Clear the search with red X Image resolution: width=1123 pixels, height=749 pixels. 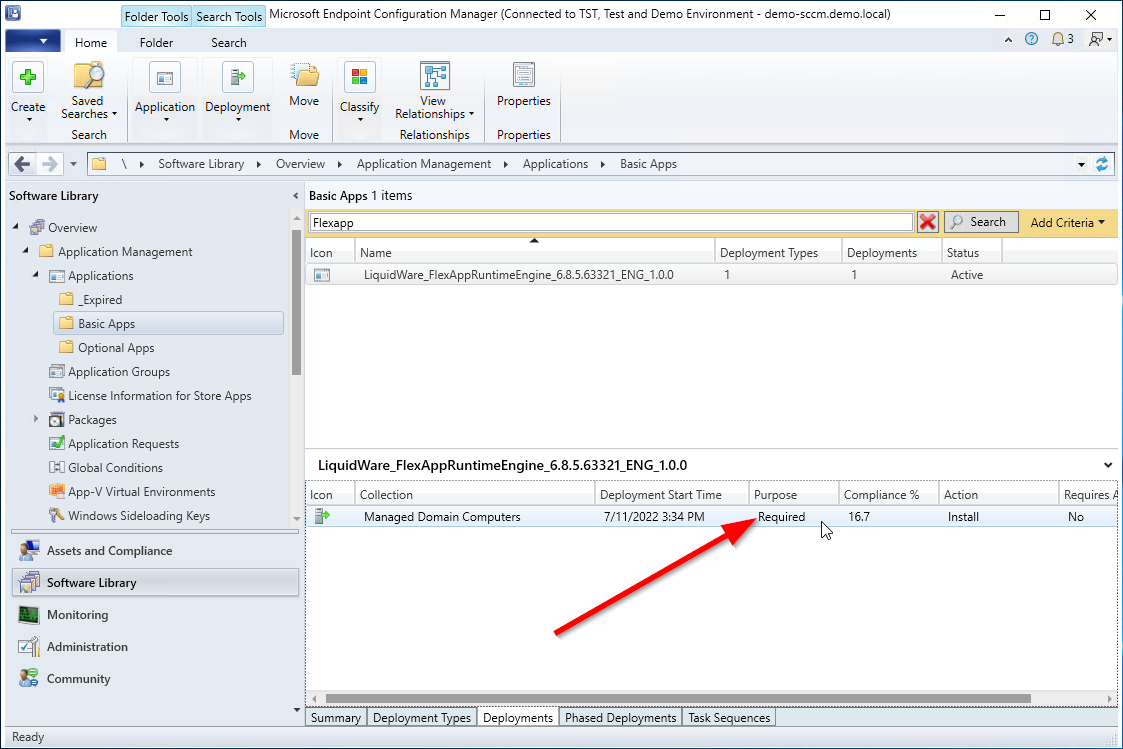point(928,222)
